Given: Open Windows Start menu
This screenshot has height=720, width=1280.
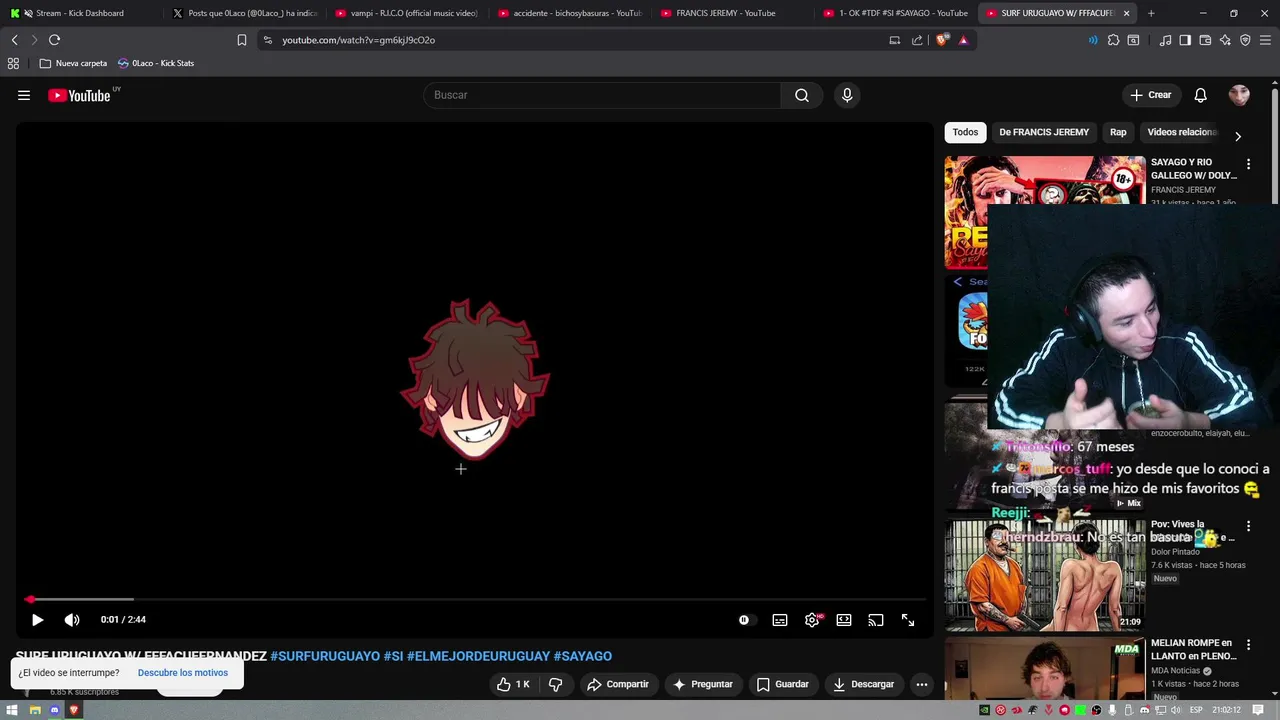Looking at the screenshot, I should [14, 710].
